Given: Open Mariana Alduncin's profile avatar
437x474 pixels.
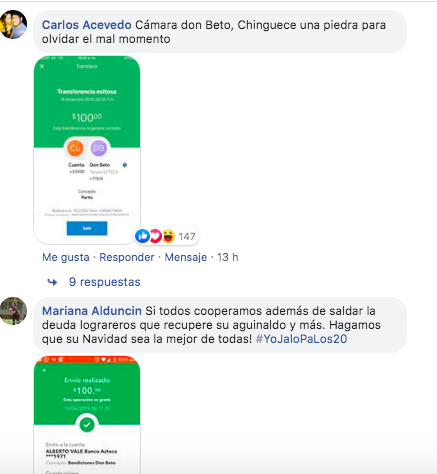Looking at the screenshot, I should coord(13,311).
